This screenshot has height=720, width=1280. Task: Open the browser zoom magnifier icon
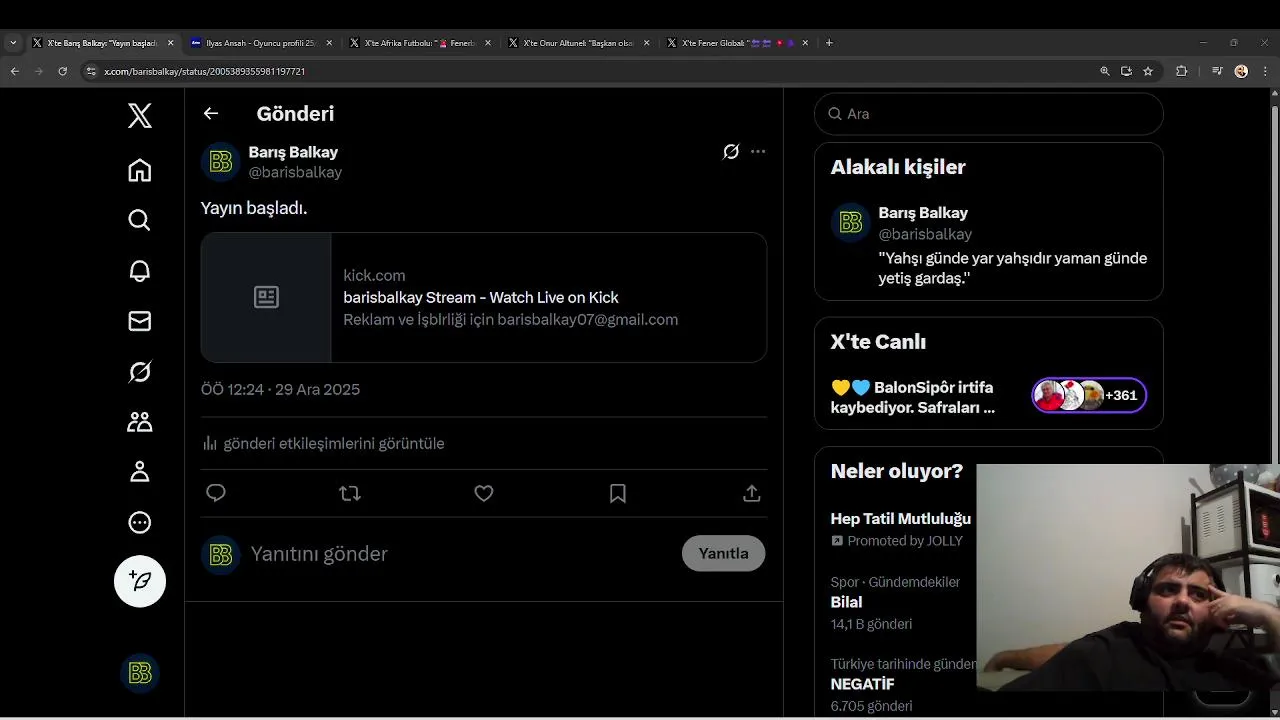pyautogui.click(x=1105, y=71)
